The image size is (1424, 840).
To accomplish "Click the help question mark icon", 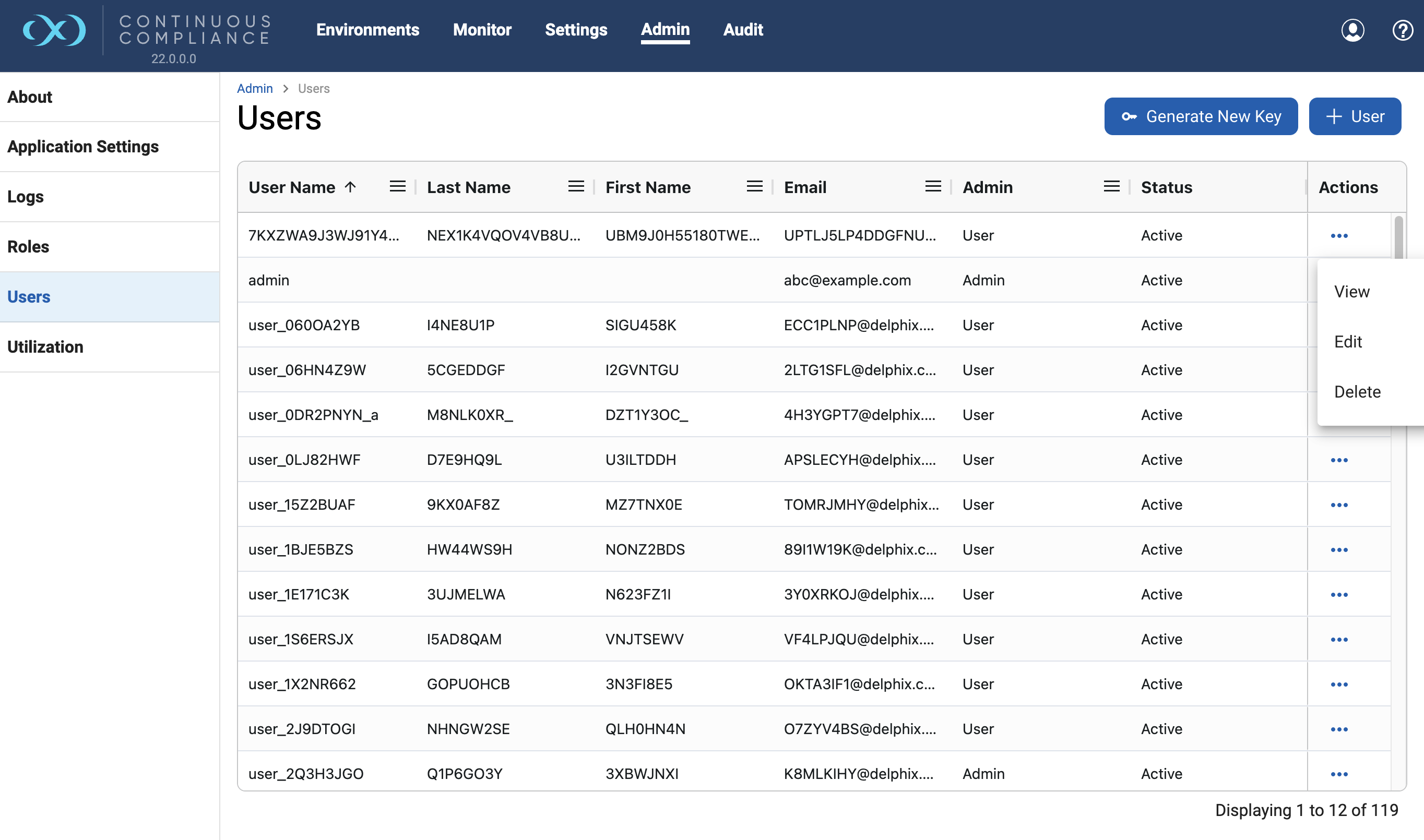I will (1402, 30).
